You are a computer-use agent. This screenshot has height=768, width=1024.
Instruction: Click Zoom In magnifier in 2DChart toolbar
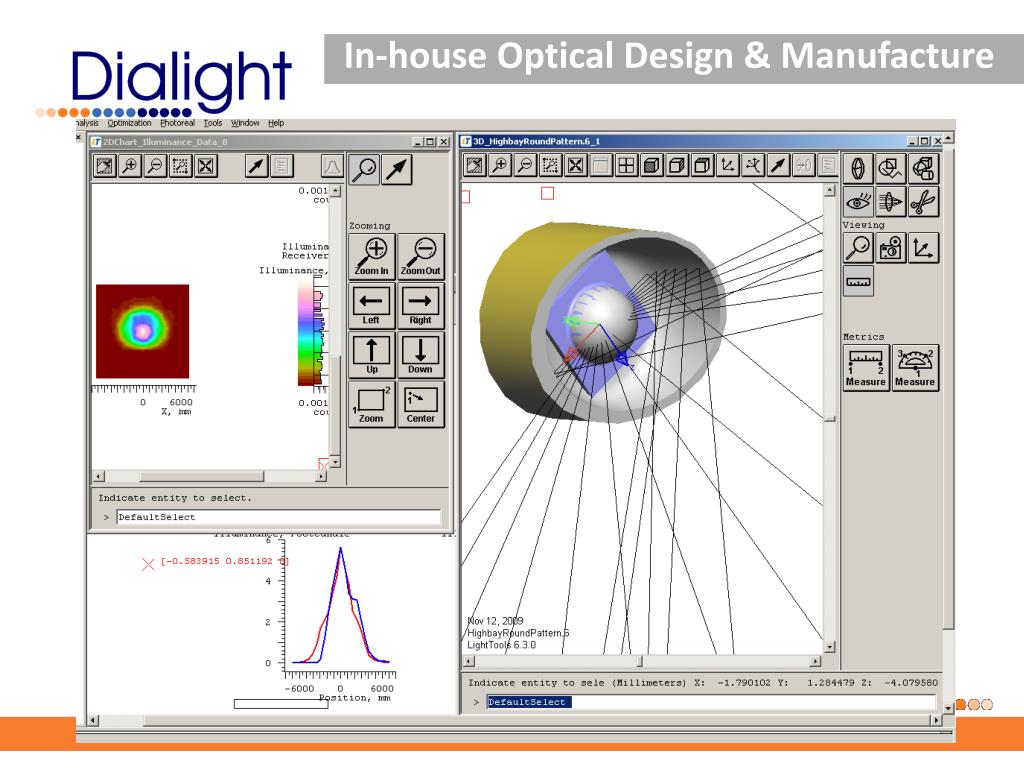tap(130, 166)
